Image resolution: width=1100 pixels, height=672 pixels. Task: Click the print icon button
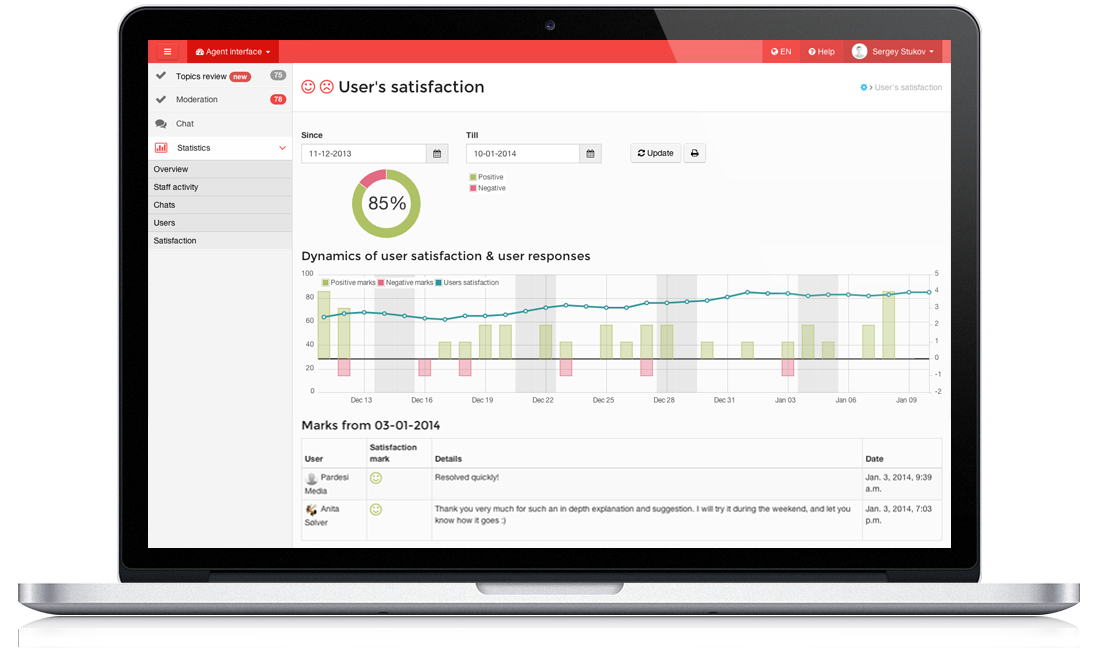pyautogui.click(x=695, y=153)
